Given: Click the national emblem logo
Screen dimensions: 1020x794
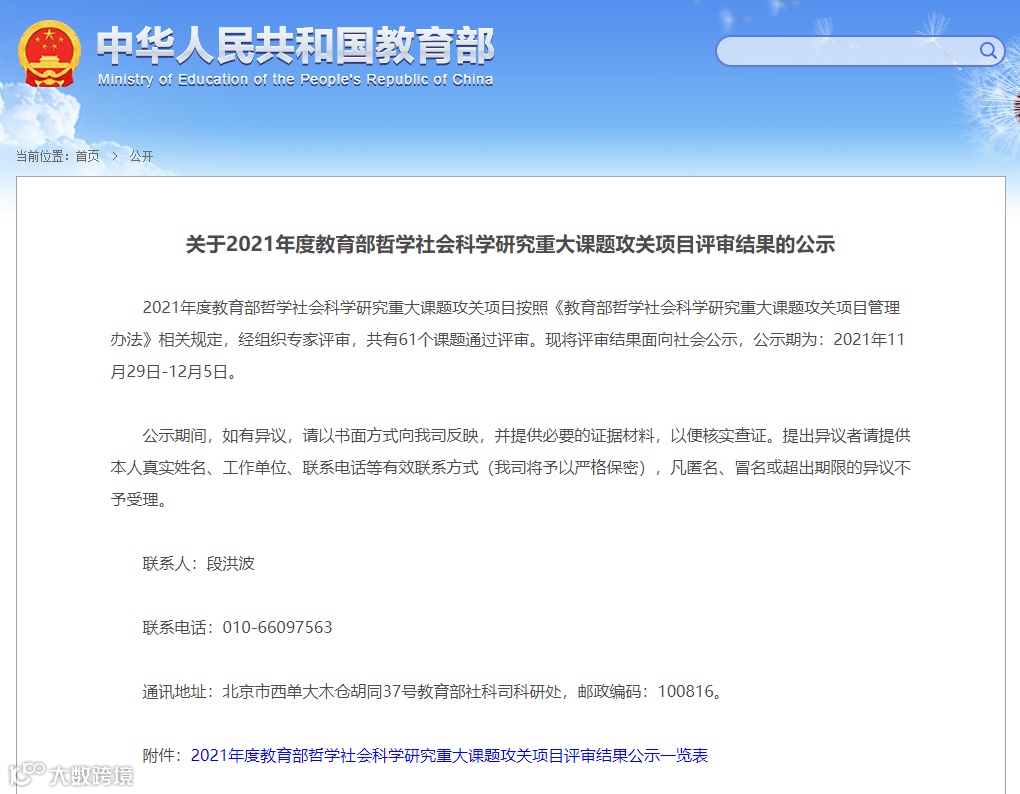Looking at the screenshot, I should [x=49, y=53].
